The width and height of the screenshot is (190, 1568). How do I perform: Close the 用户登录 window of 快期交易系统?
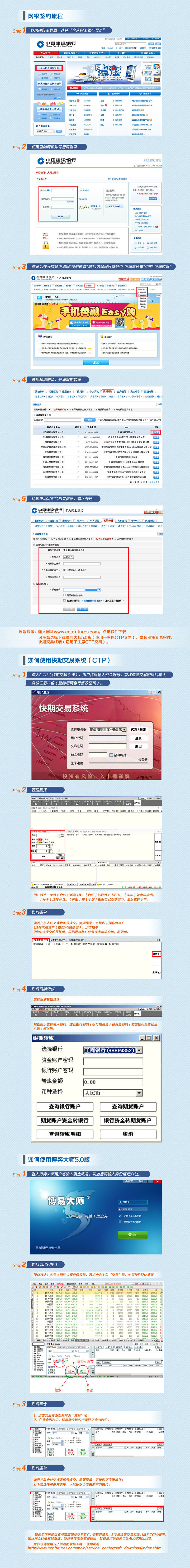(159, 692)
